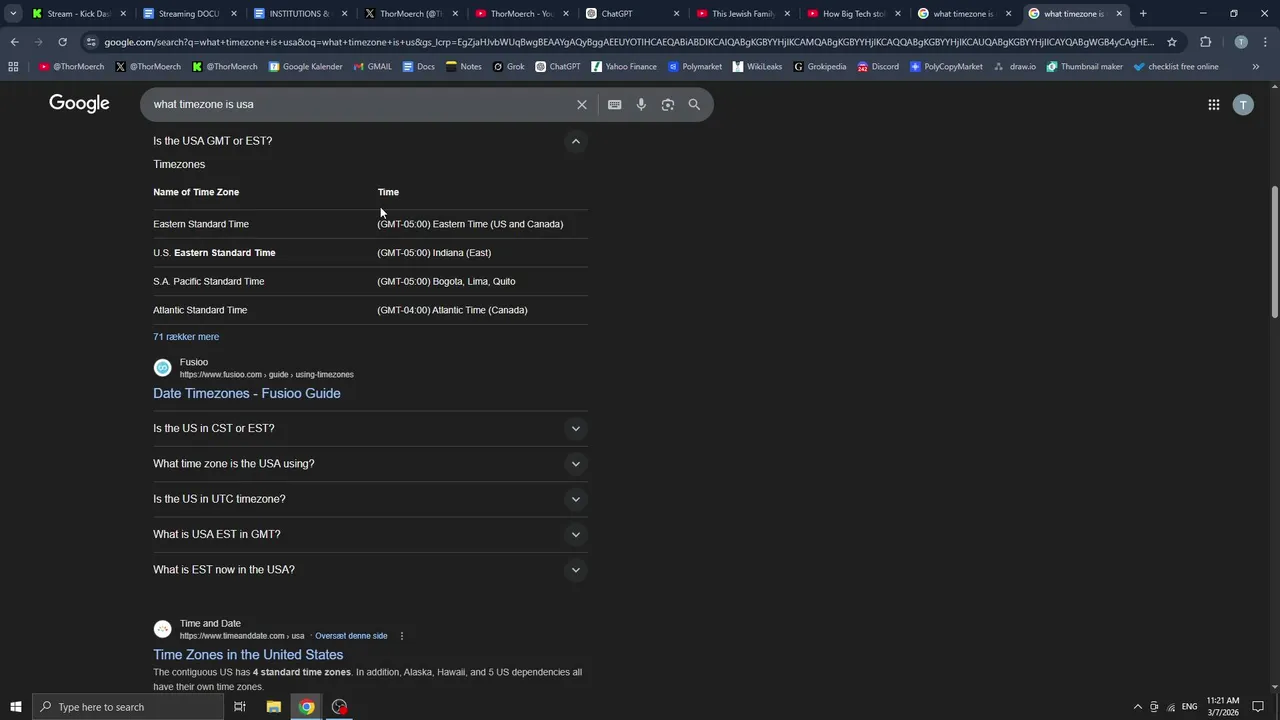1280x720 pixels.
Task: Open draw.io bookmark
Action: click(1014, 66)
